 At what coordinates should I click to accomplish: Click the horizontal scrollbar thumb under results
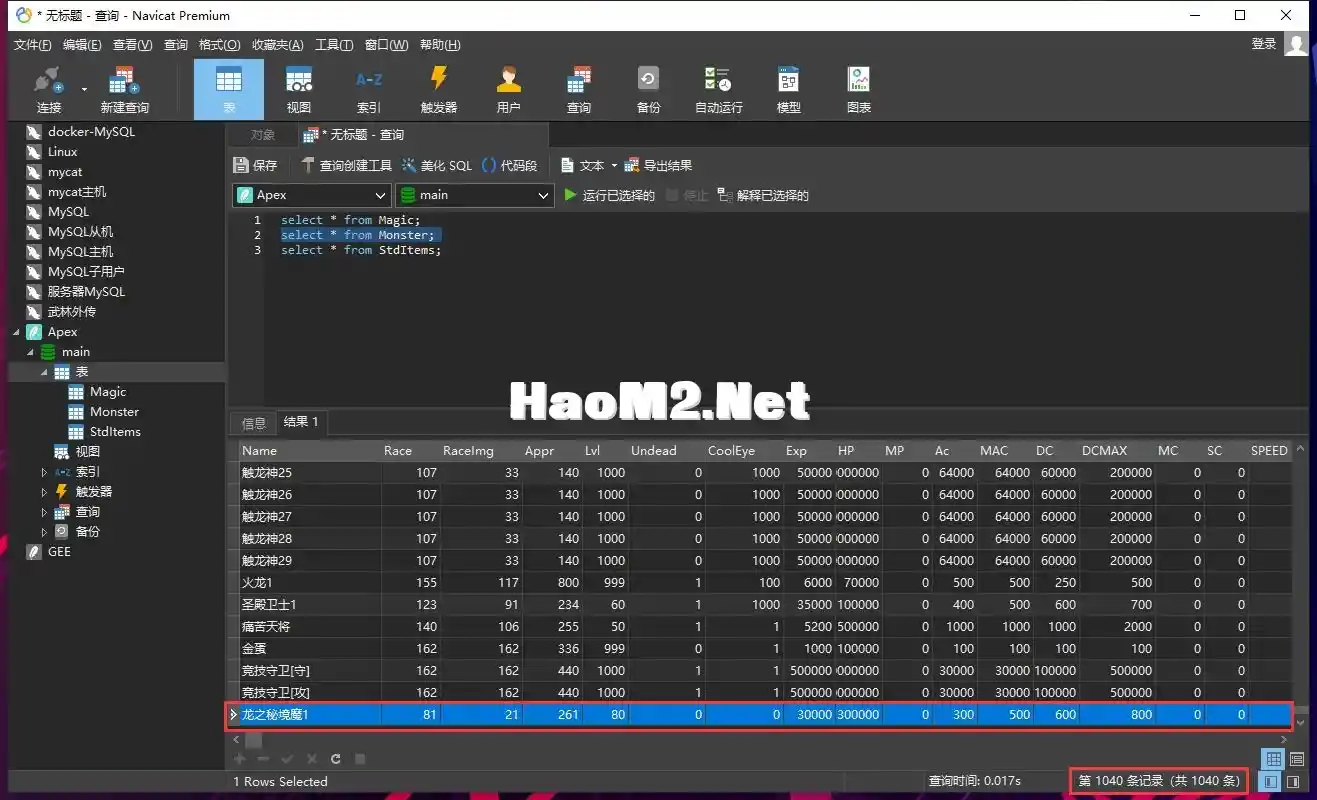(x=253, y=740)
